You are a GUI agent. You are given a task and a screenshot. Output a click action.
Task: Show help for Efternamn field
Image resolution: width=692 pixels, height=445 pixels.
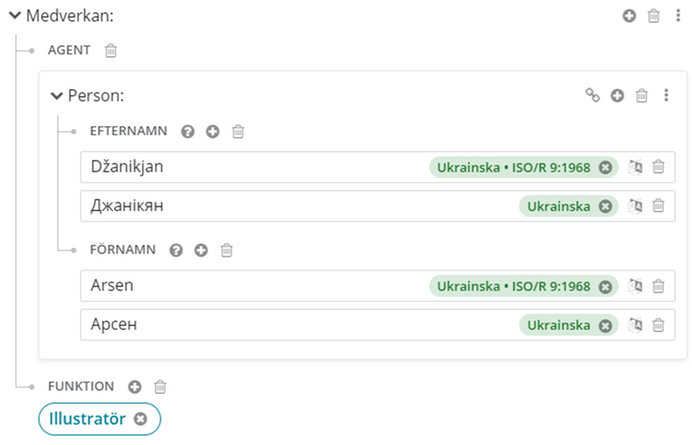(187, 131)
